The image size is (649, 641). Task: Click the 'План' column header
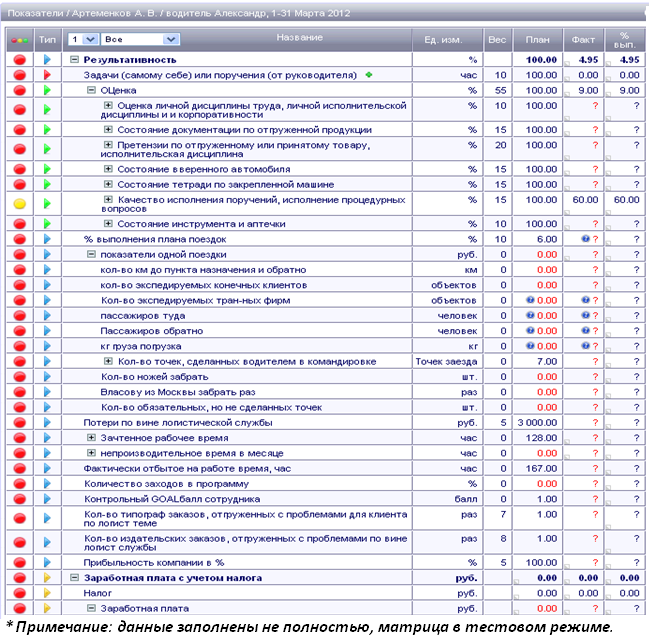tap(537, 40)
